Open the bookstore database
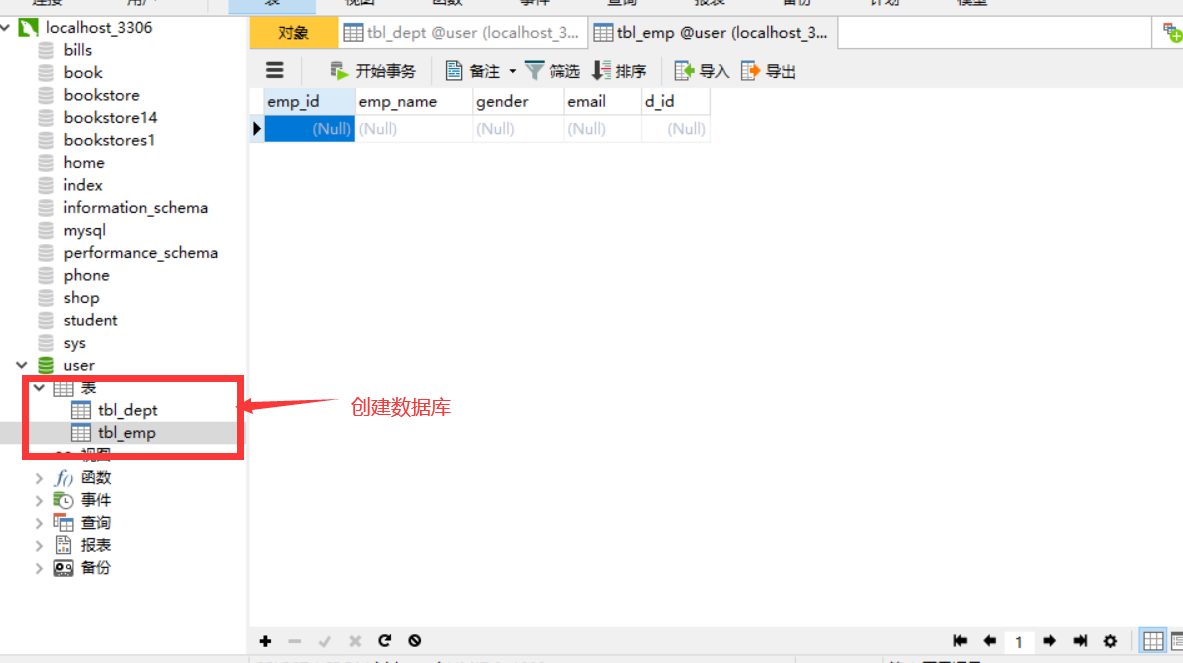Screen dimensions: 1183x663 (x=101, y=95)
